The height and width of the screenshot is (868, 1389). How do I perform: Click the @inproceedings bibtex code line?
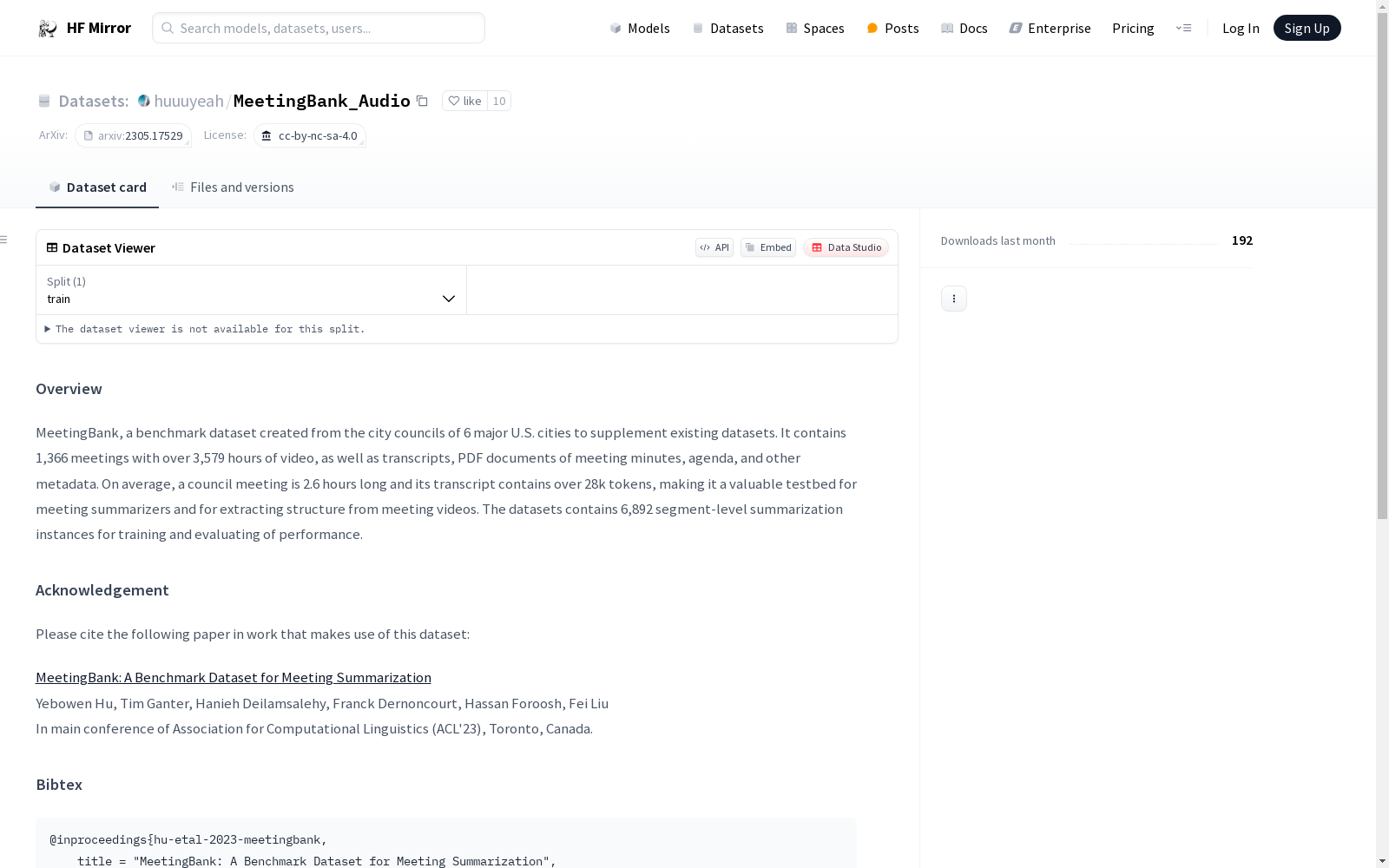[188, 840]
